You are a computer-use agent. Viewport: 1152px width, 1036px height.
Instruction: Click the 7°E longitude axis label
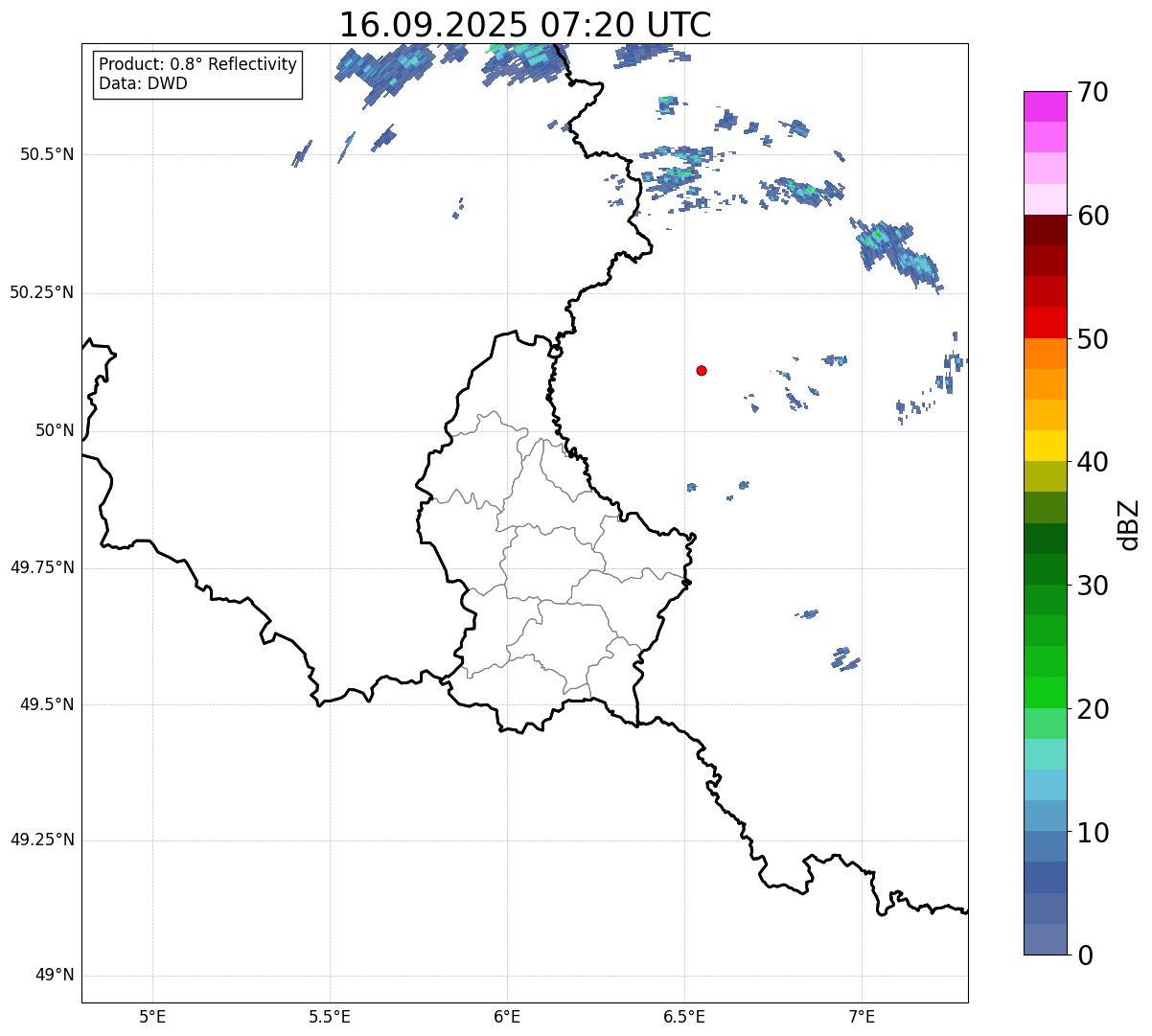[x=862, y=1016]
